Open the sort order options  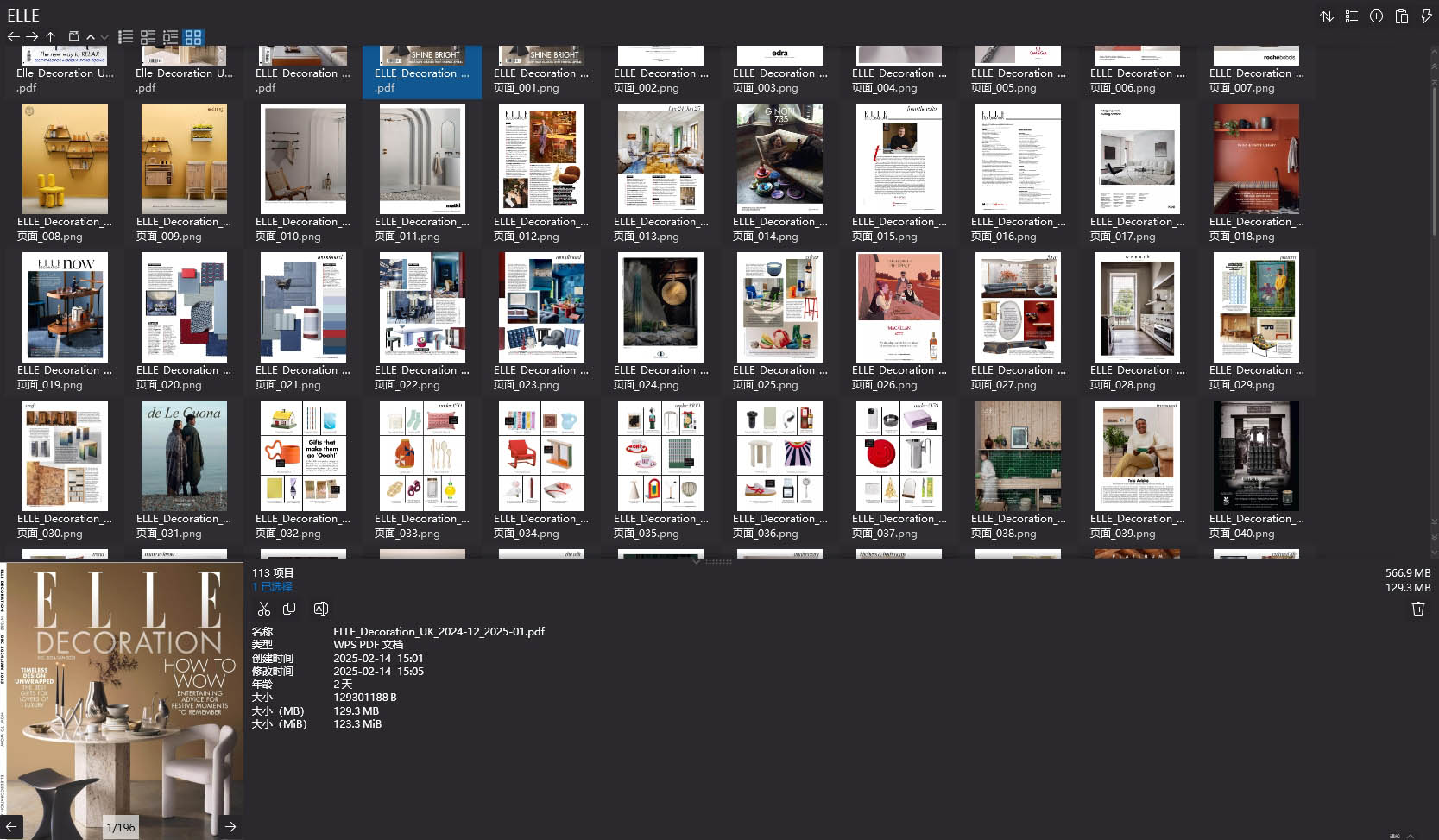[x=1327, y=16]
